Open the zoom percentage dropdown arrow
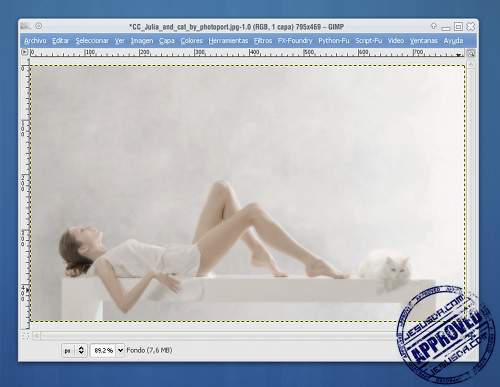The height and width of the screenshot is (387, 500). tap(120, 351)
